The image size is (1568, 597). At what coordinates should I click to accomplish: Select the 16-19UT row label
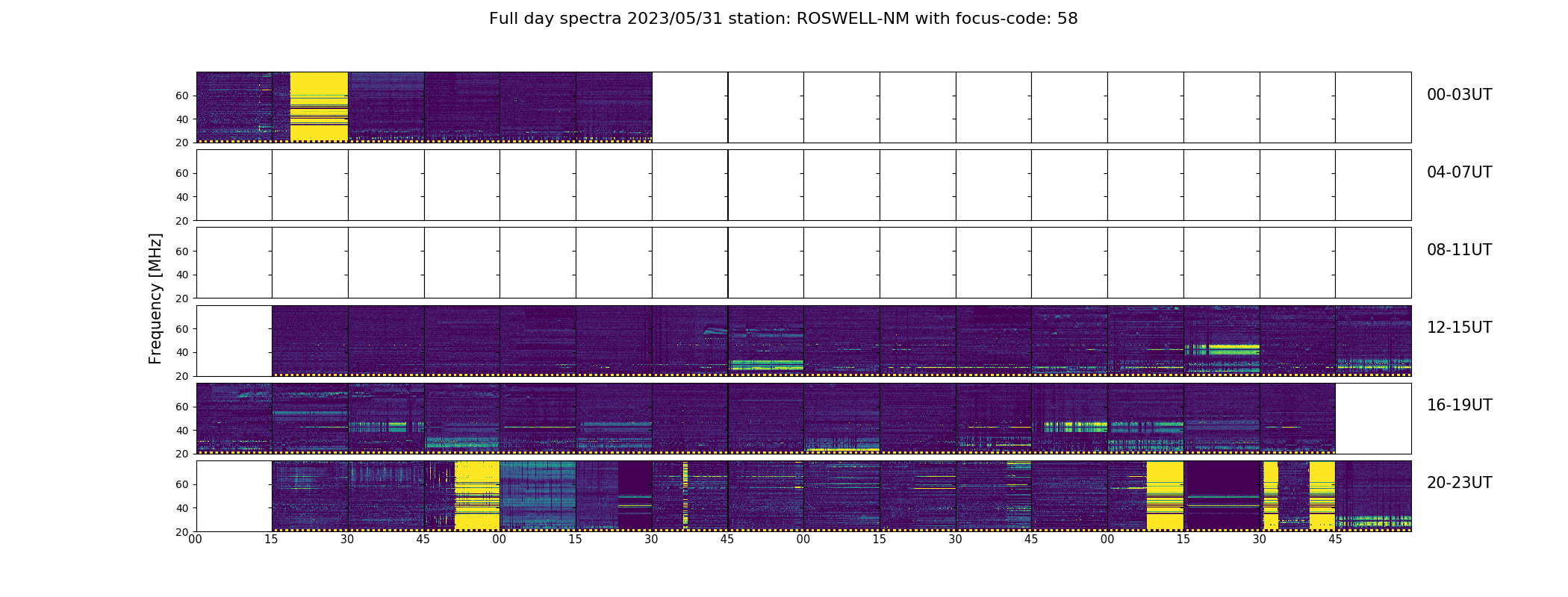click(x=1459, y=405)
